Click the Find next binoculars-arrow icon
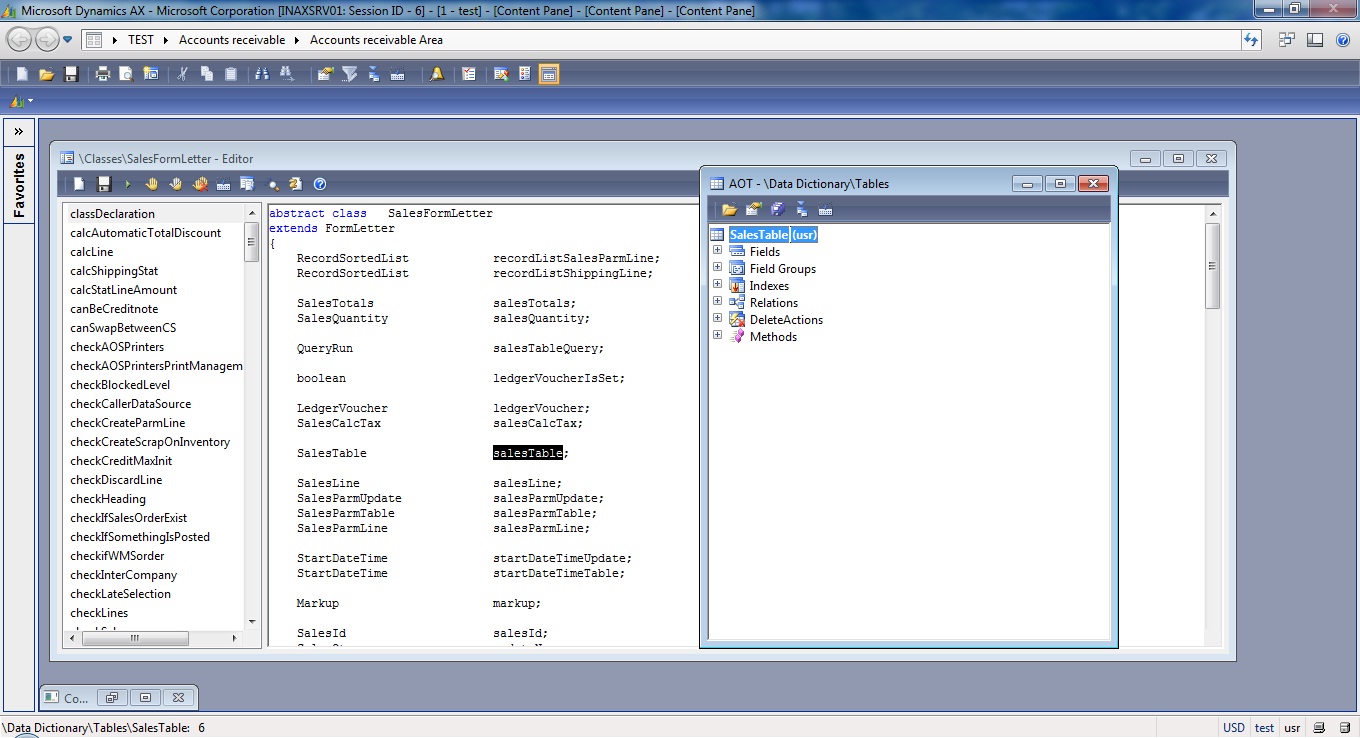Screen dimensions: 1360x738 click(286, 74)
